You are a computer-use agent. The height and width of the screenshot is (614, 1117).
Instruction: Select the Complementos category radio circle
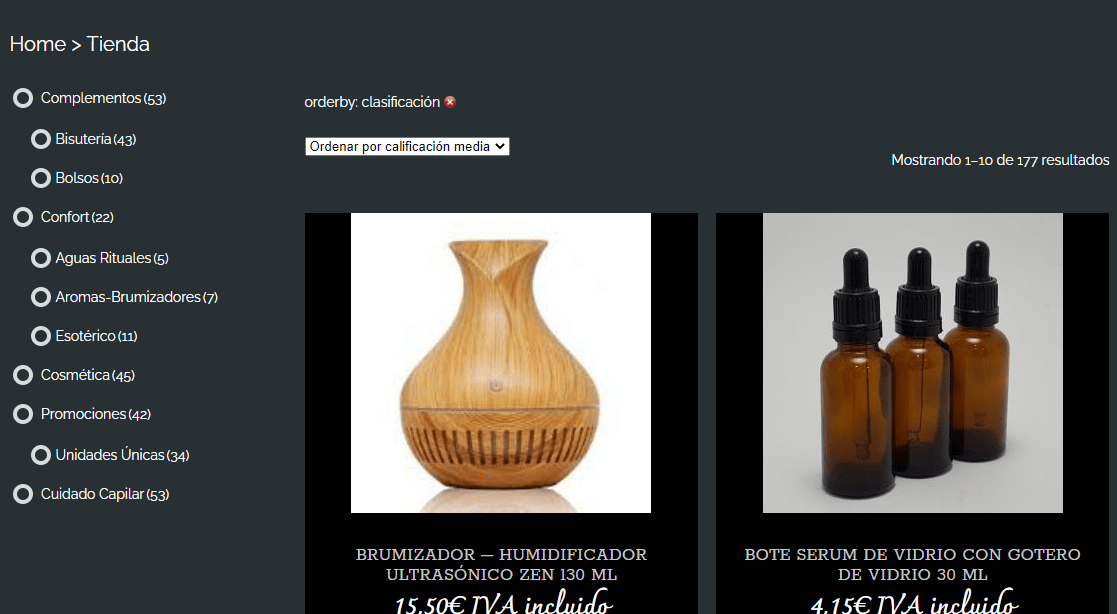[x=23, y=98]
